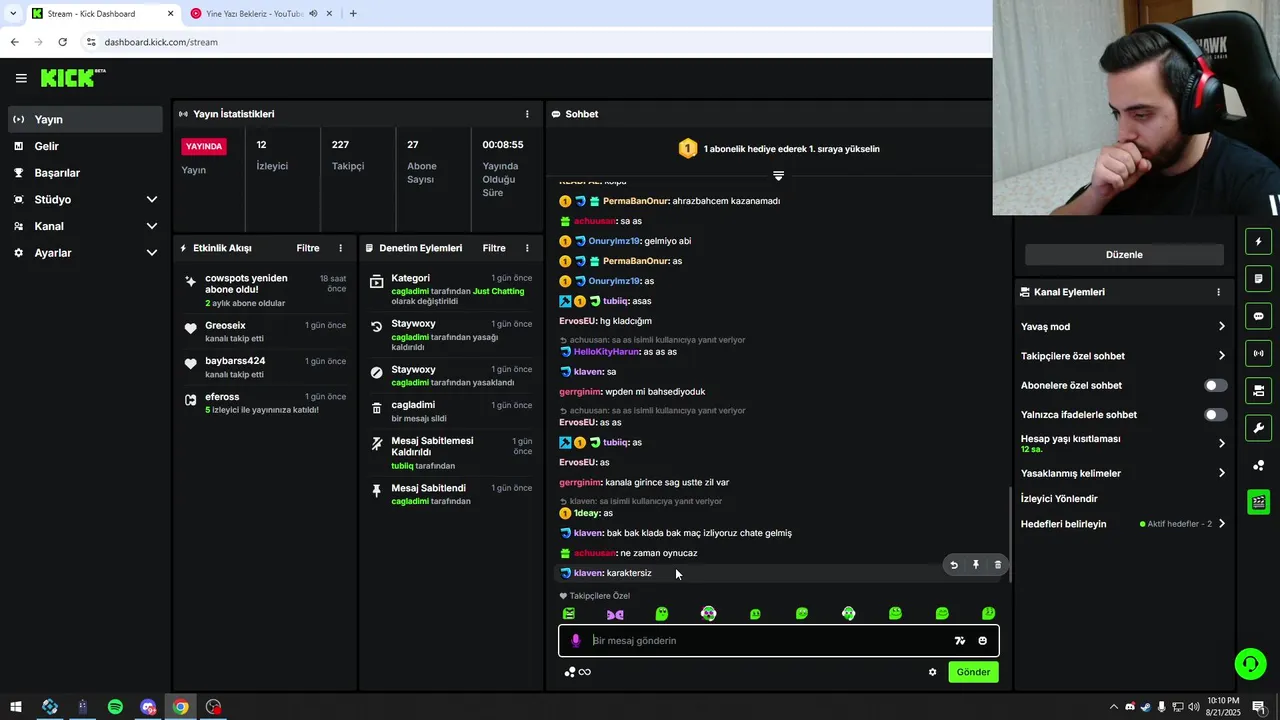Open the green clapperboard clips icon

[x=1258, y=502]
